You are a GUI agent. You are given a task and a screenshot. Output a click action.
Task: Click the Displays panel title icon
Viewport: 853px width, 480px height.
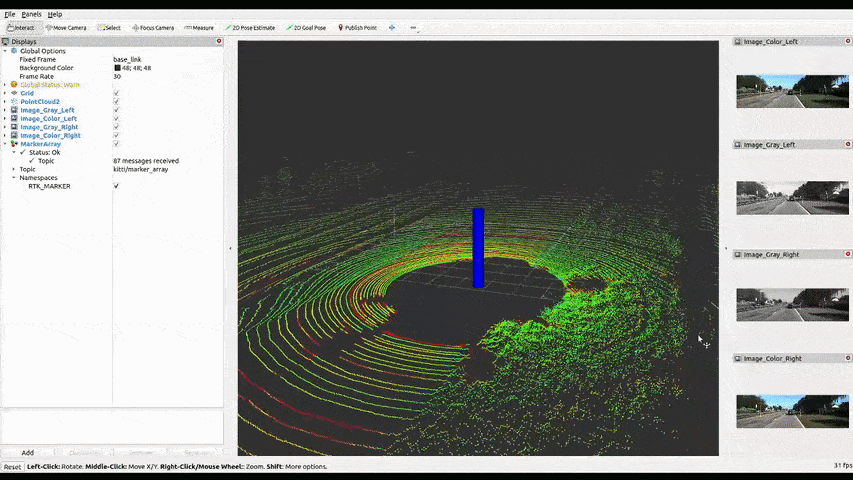(5, 41)
